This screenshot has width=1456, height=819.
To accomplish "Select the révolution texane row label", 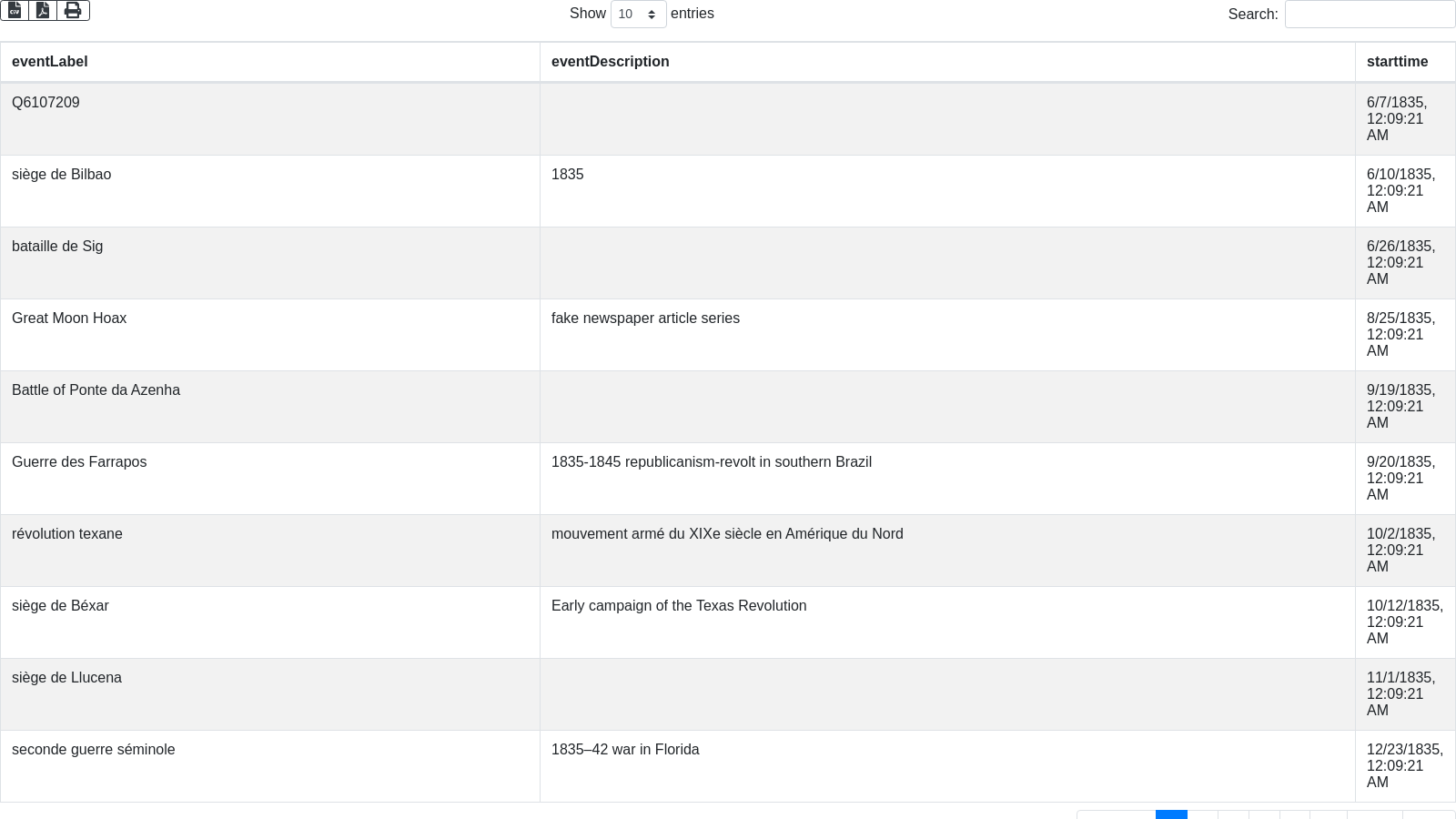I will pos(67,534).
